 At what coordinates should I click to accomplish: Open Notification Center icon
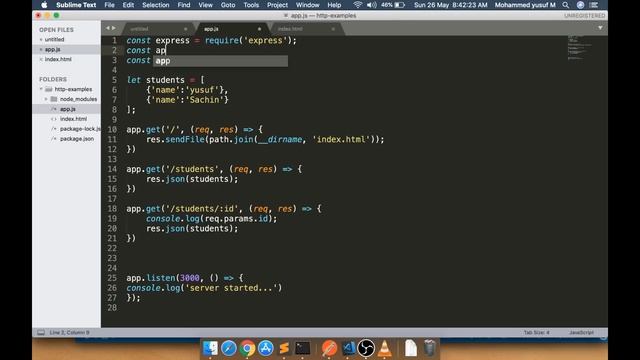click(x=594, y=5)
